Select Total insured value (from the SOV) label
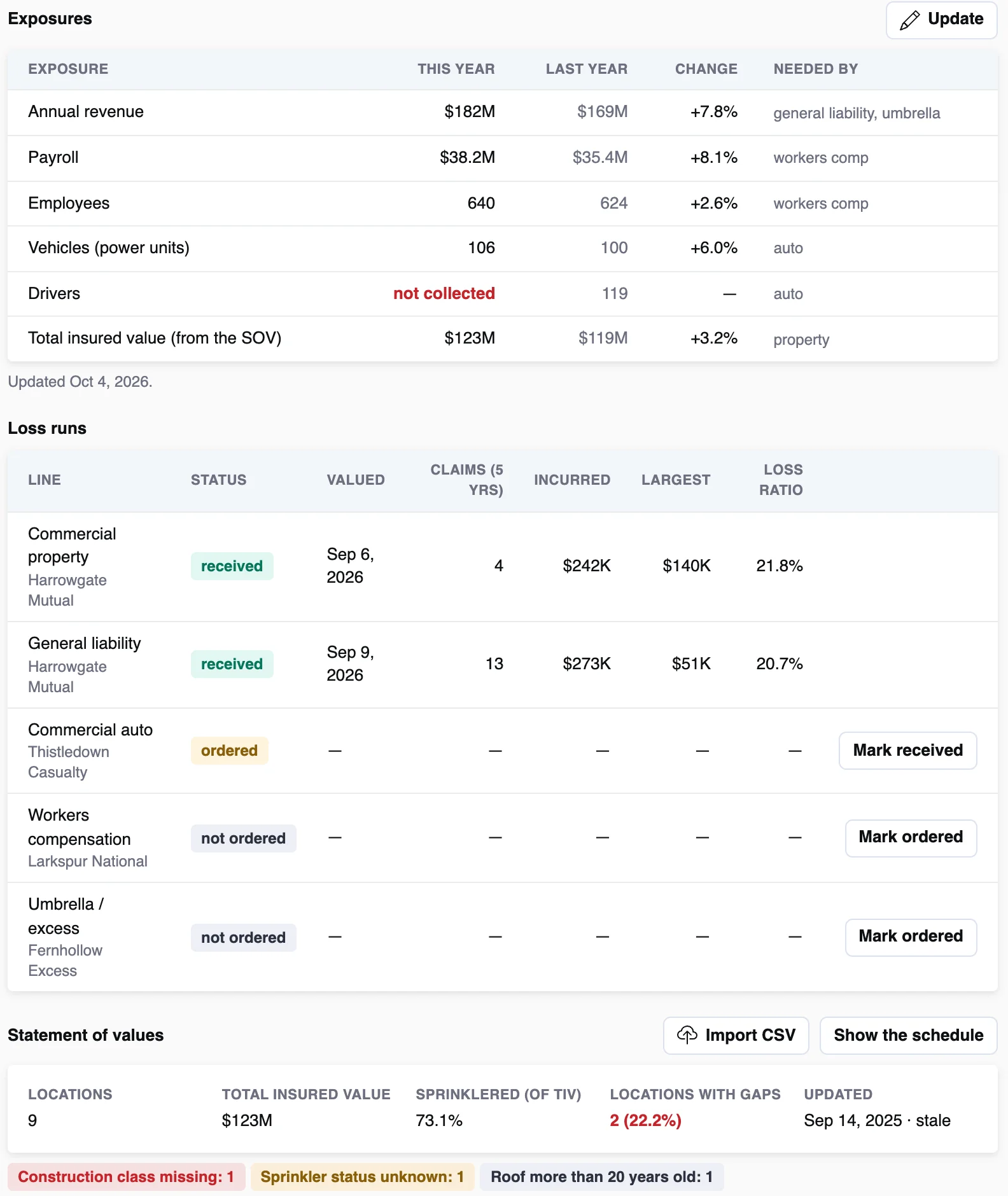 click(x=155, y=338)
